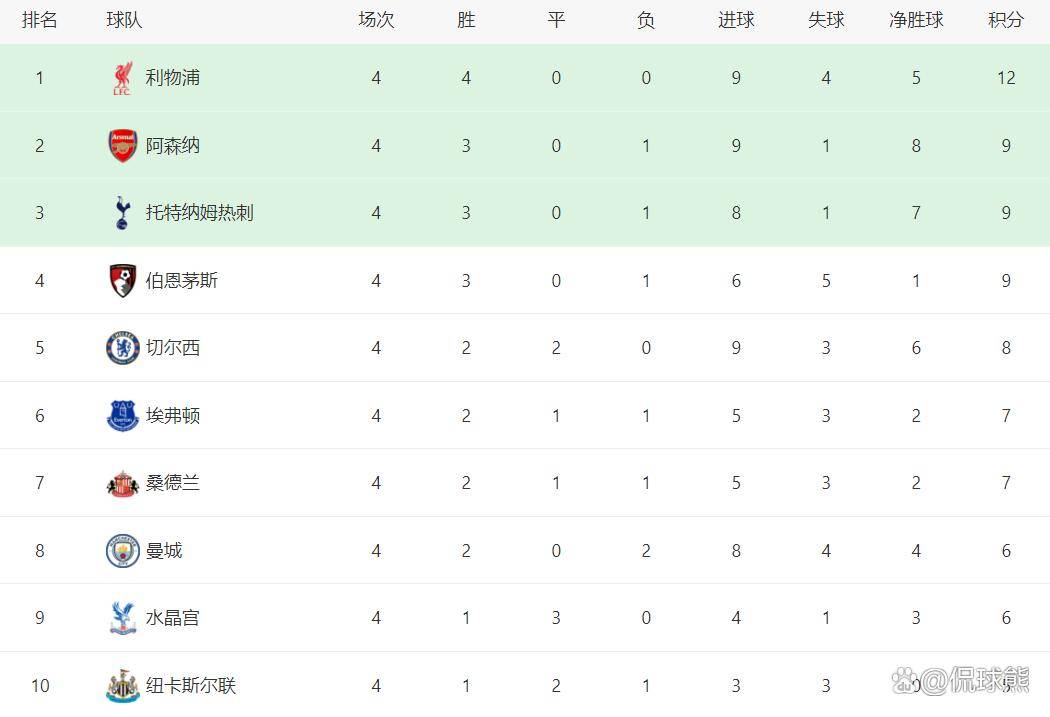Click the Everton club crest icon
Image resolution: width=1050 pixels, height=717 pixels.
(122, 416)
